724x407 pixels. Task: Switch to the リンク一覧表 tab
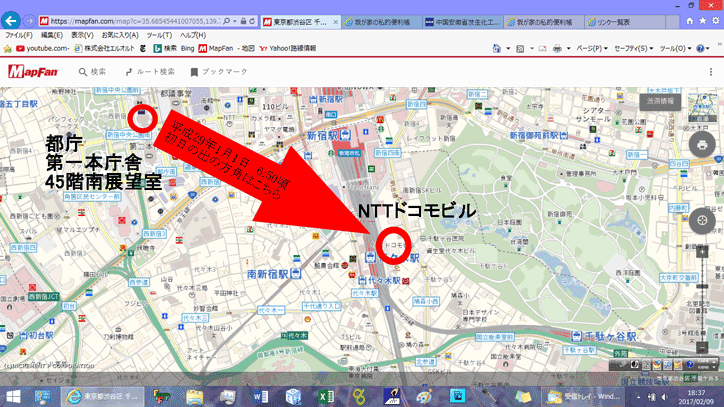625,22
